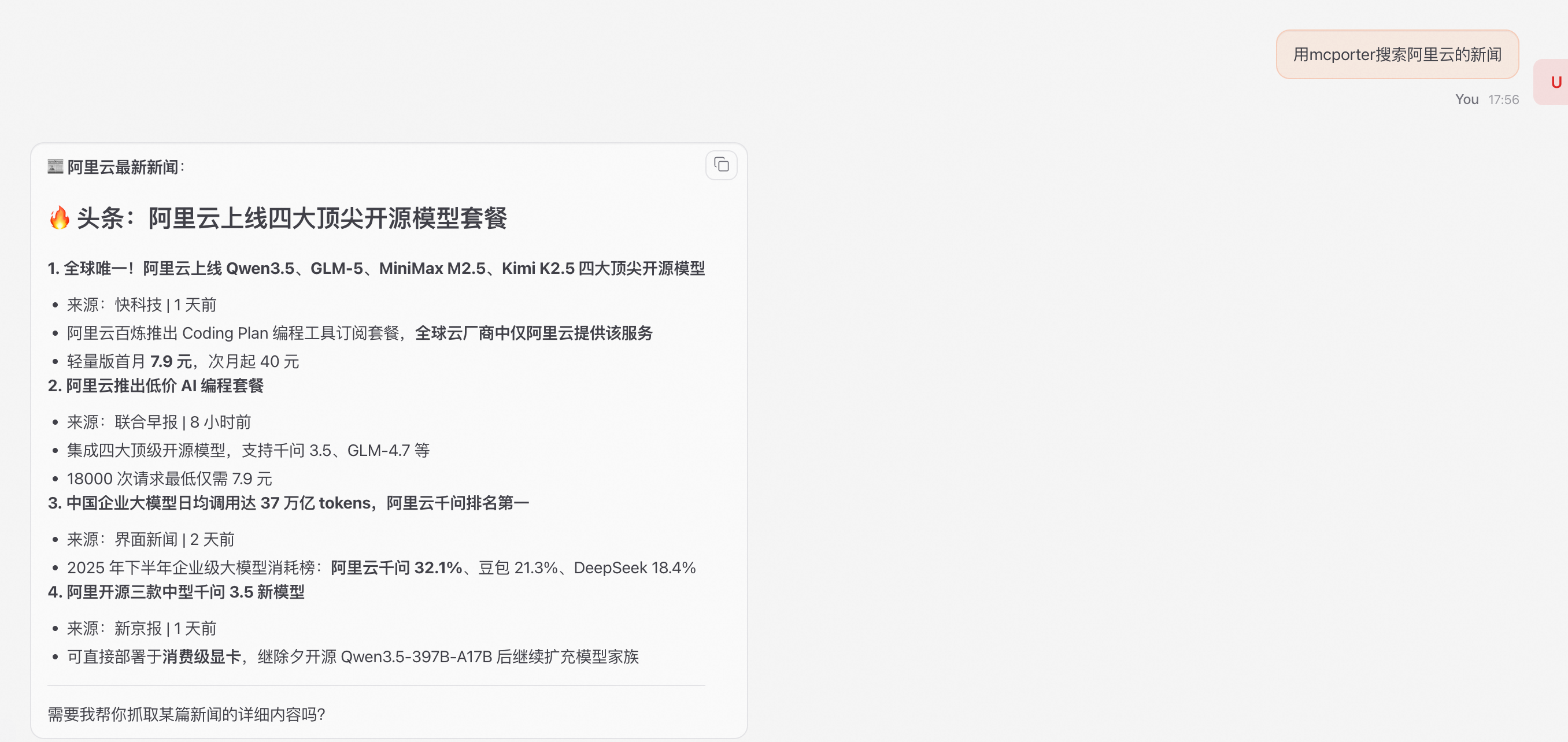Click the 17:56 timestamp
Screen dimensions: 1568x742
(1503, 99)
